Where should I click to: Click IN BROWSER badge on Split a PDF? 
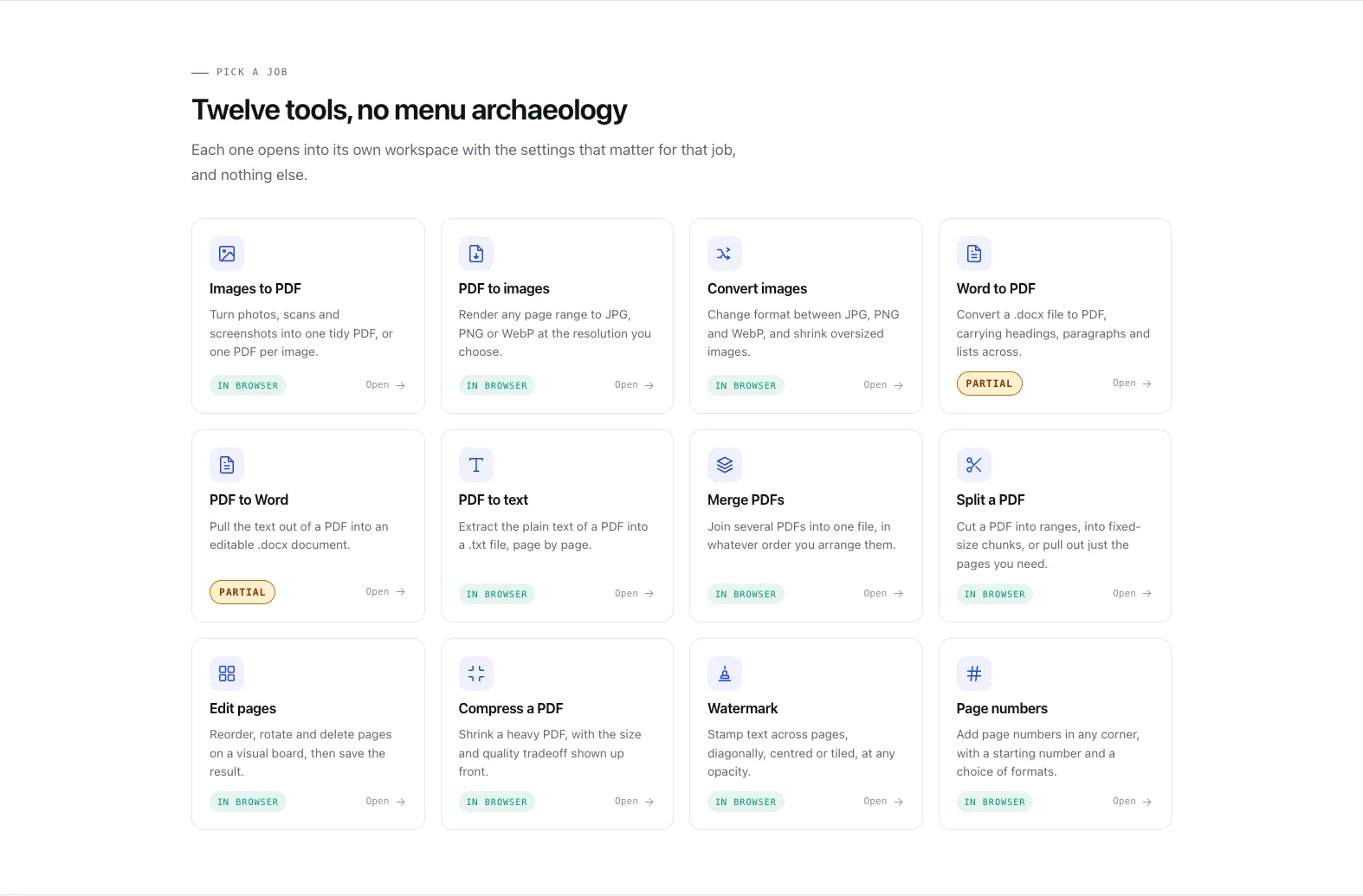[995, 594]
